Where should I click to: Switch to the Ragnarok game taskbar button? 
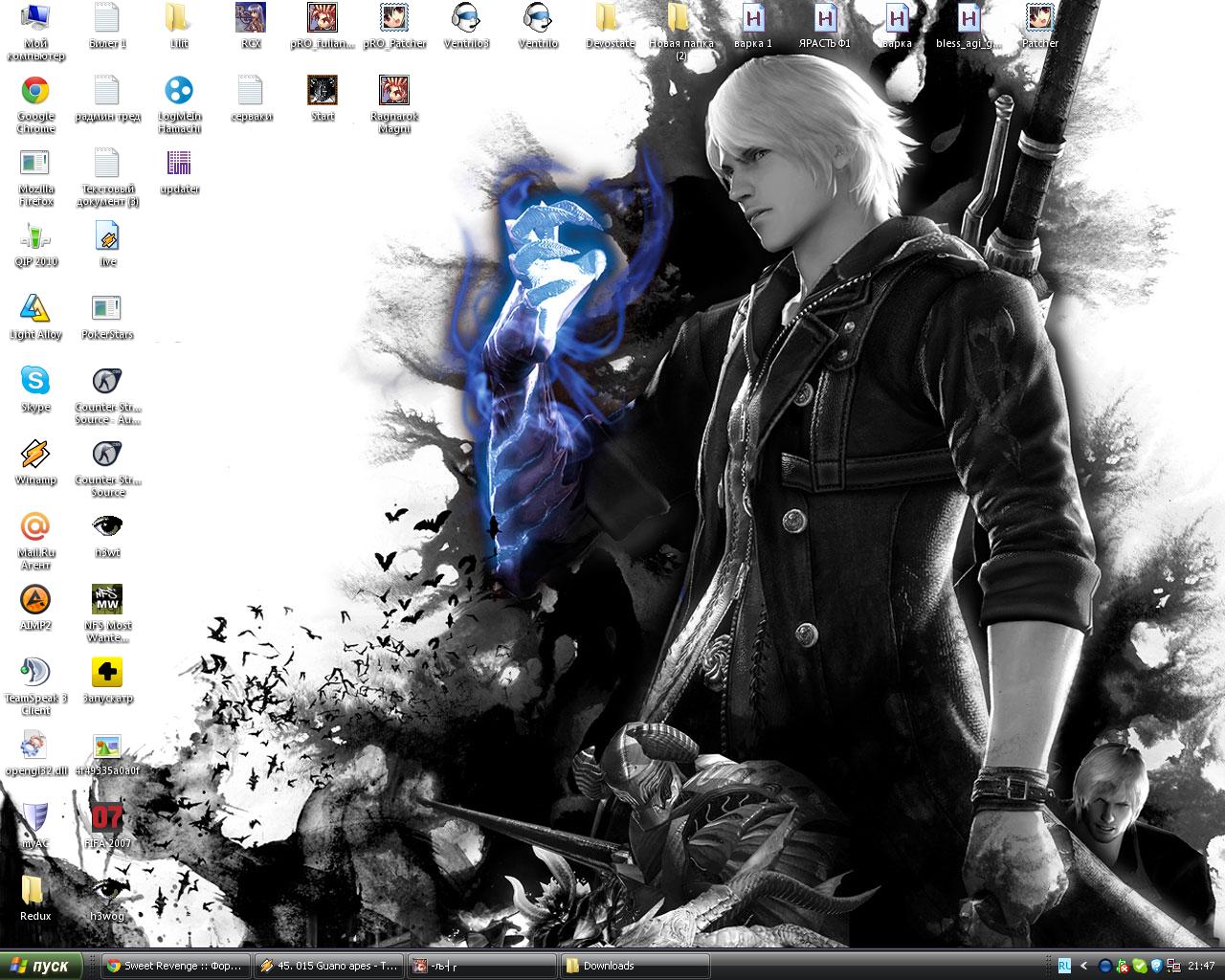(x=482, y=966)
